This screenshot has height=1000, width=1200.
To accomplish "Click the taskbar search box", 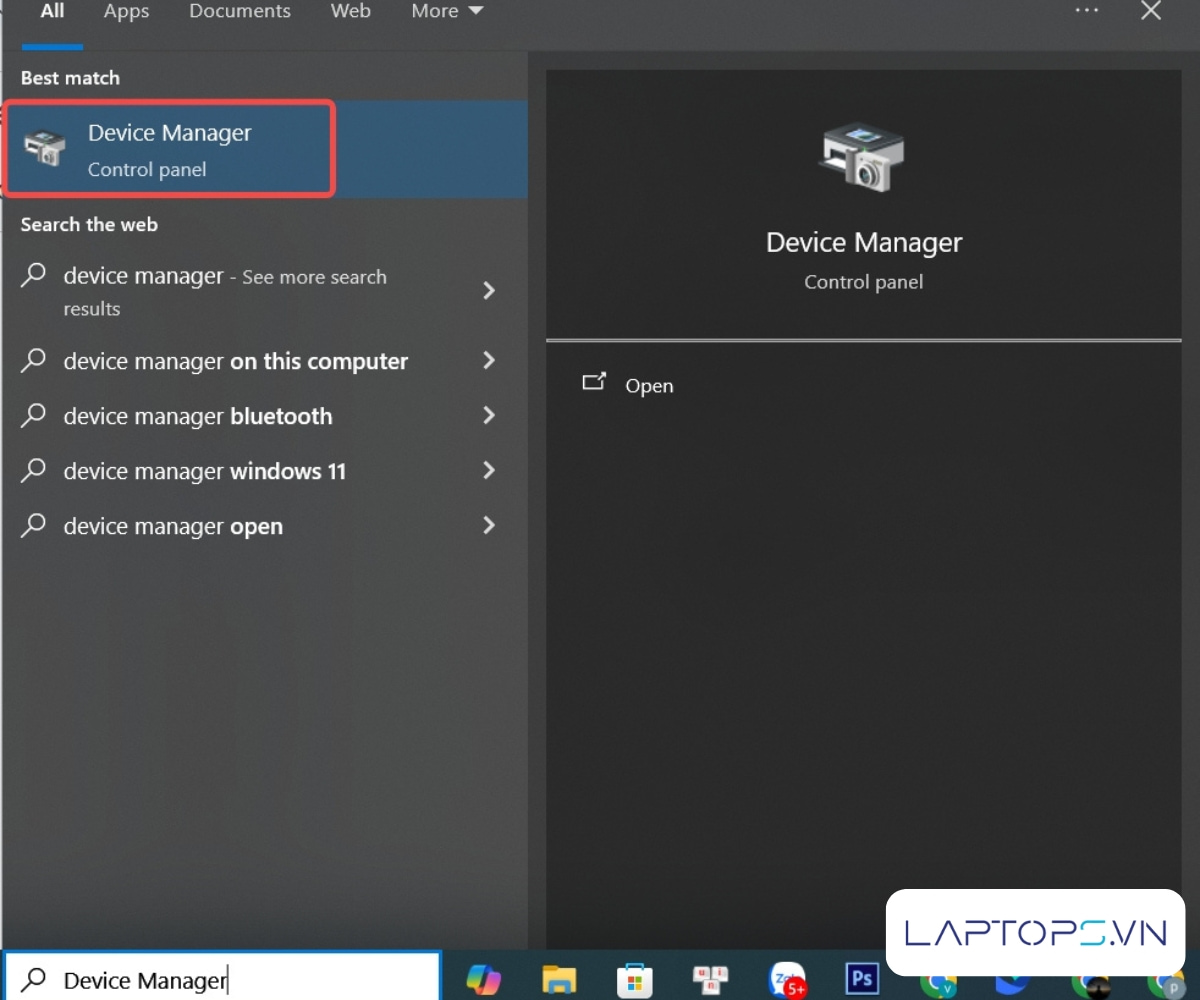I will (221, 978).
